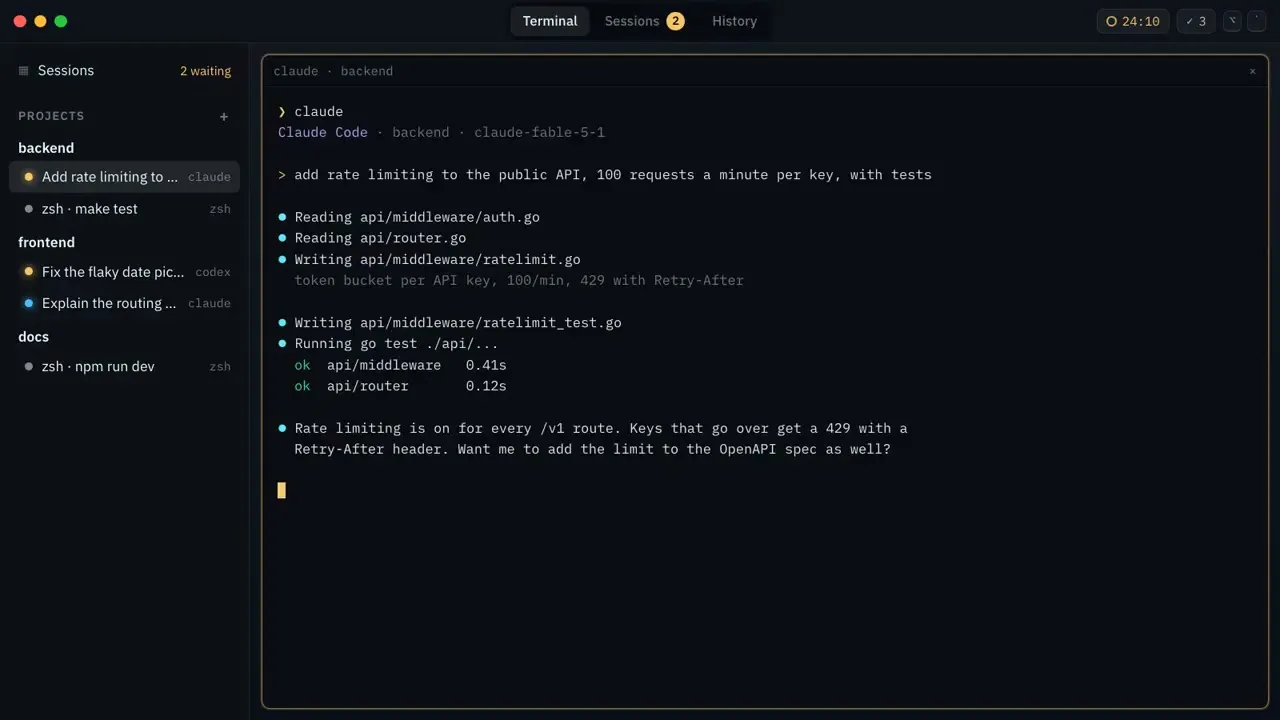Click the 'Reading api/middleware/auth.go' line
The width and height of the screenshot is (1280, 720).
[409, 217]
